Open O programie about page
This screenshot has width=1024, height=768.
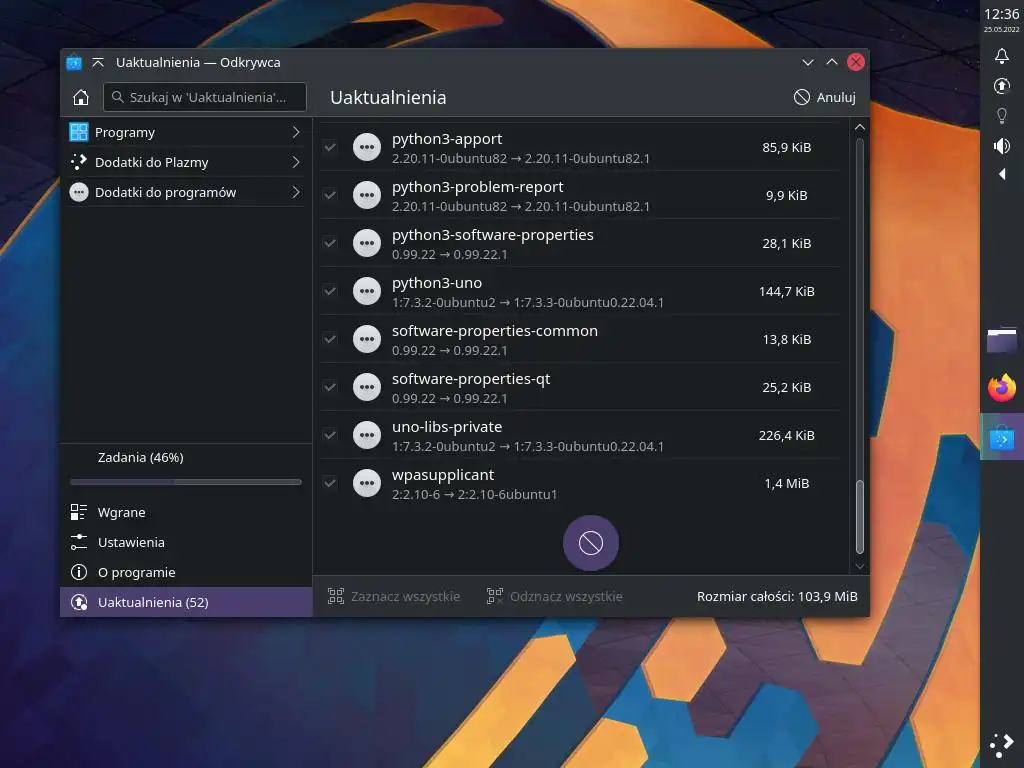[x=186, y=572]
